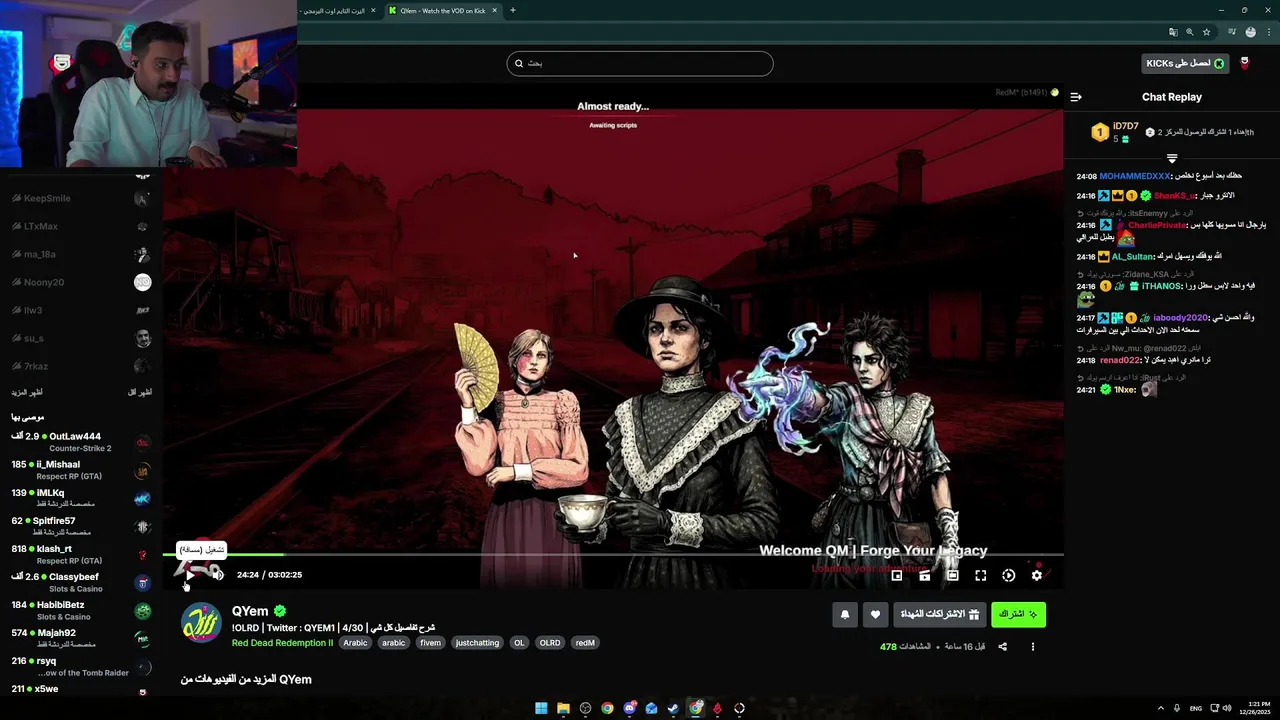The width and height of the screenshot is (1280, 720).
Task: Open Chrome translate page icon
Action: point(1173,32)
